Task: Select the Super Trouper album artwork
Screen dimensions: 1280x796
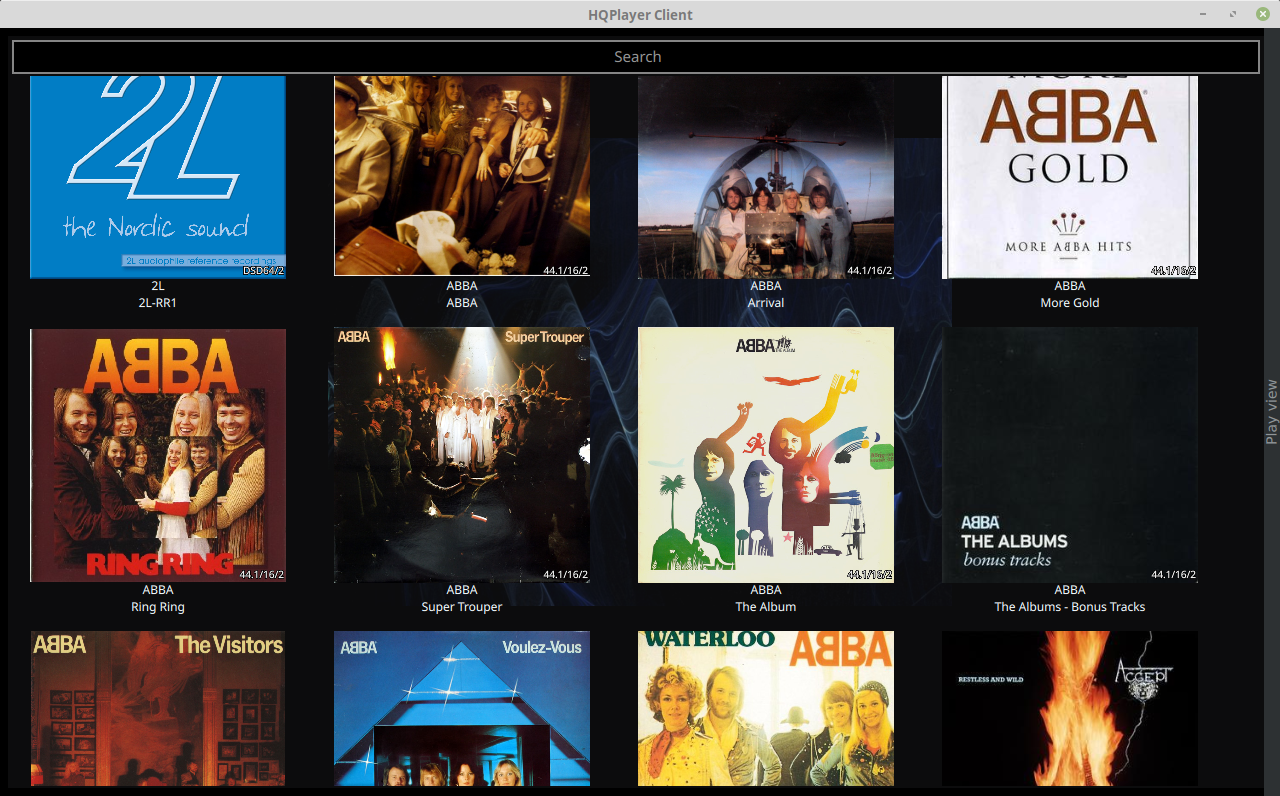Action: pos(462,455)
